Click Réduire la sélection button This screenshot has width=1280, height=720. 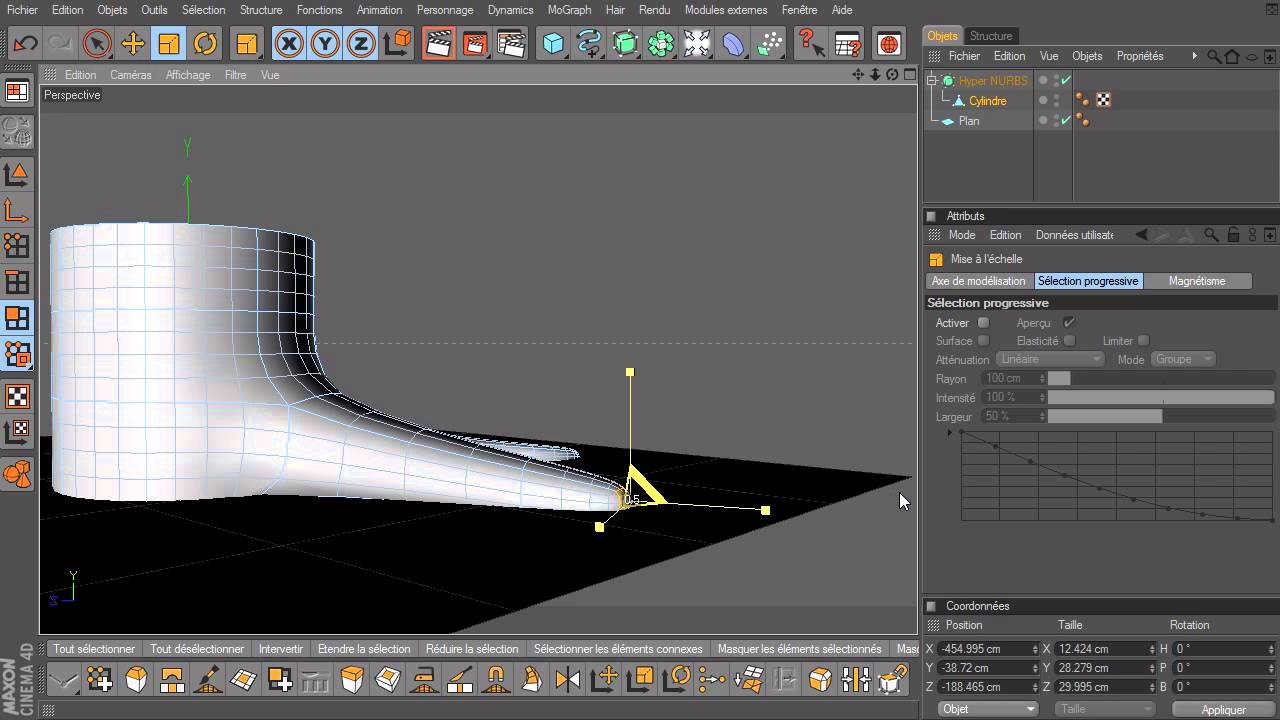[472, 649]
